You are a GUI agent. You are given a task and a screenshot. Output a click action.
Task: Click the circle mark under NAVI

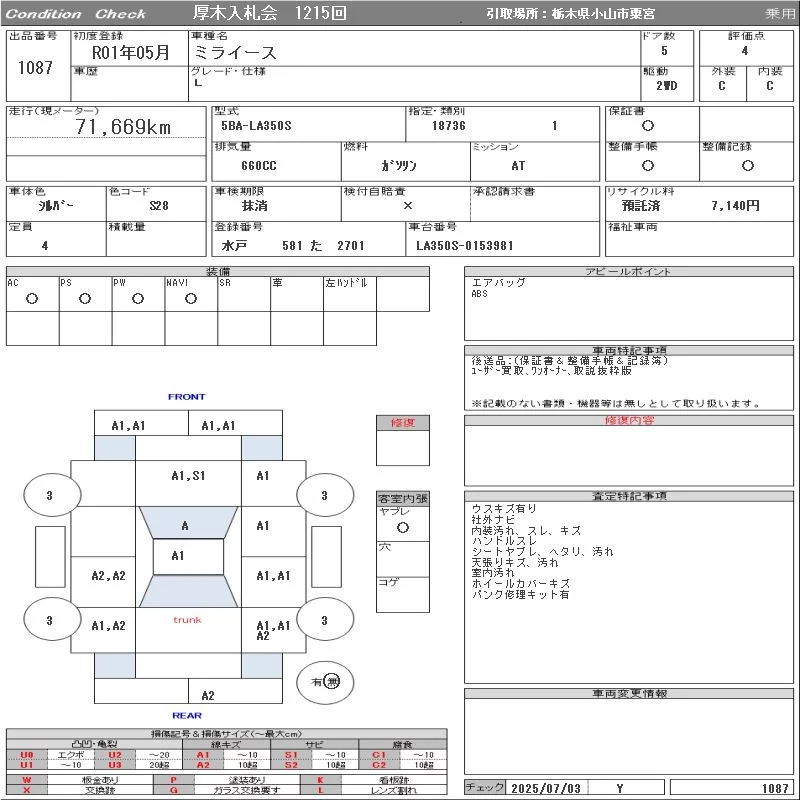click(191, 299)
